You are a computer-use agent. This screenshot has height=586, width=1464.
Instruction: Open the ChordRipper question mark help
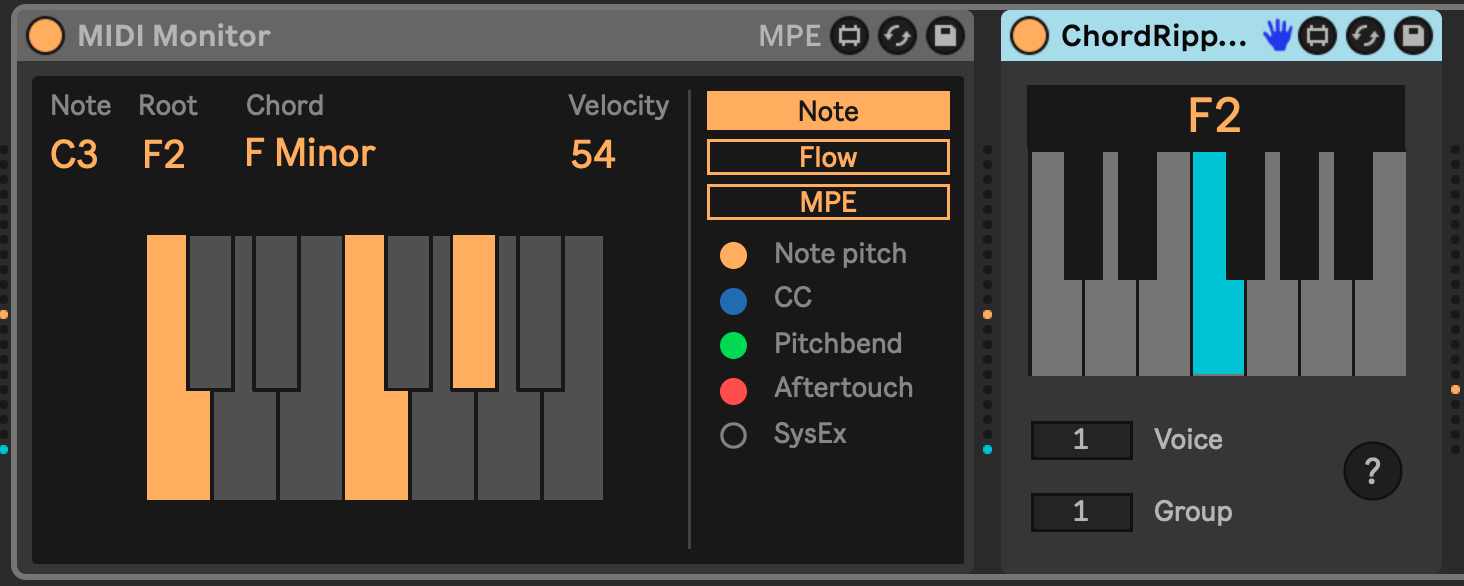click(x=1372, y=470)
